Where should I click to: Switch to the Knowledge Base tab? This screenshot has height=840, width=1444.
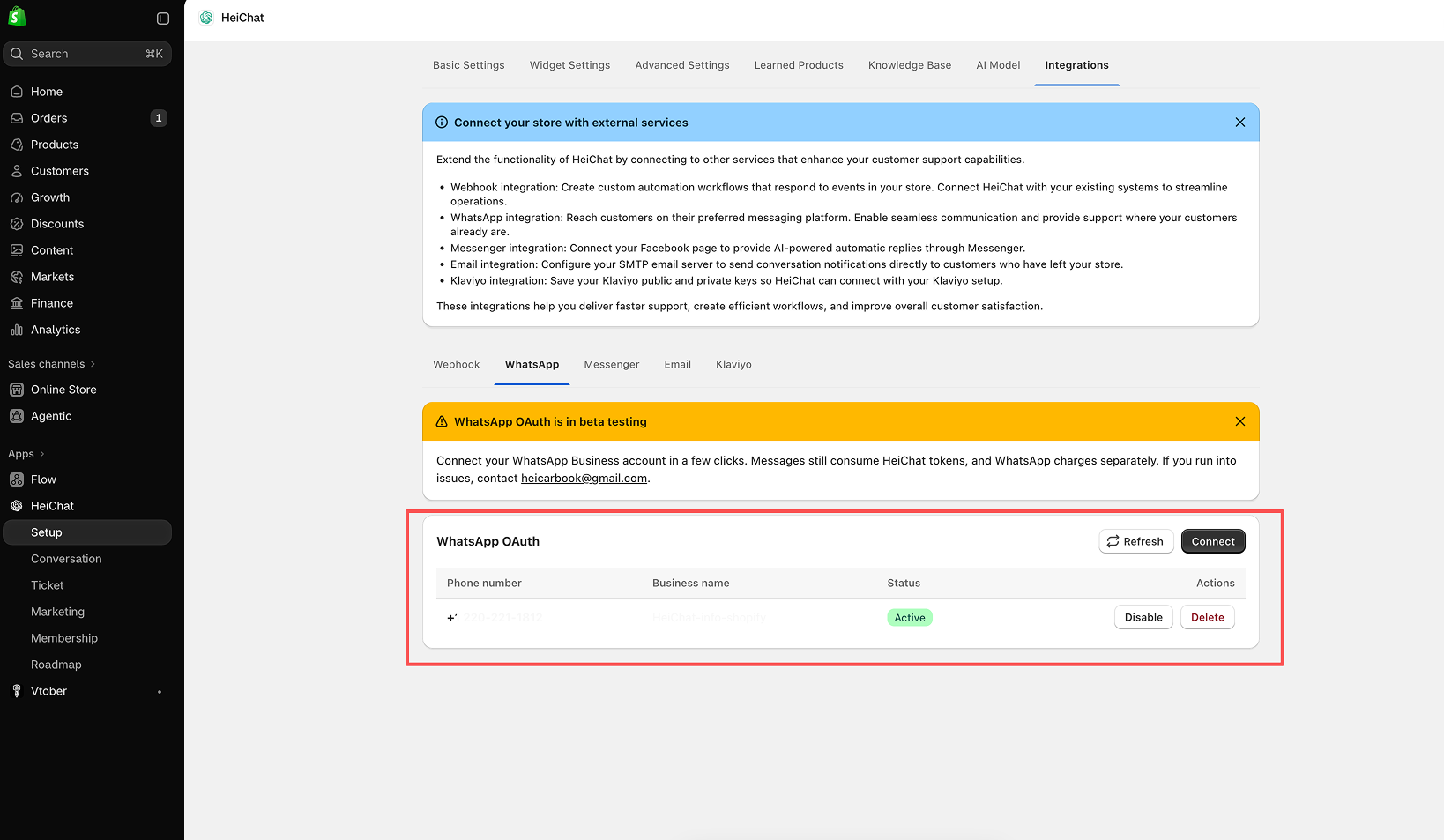click(x=910, y=65)
